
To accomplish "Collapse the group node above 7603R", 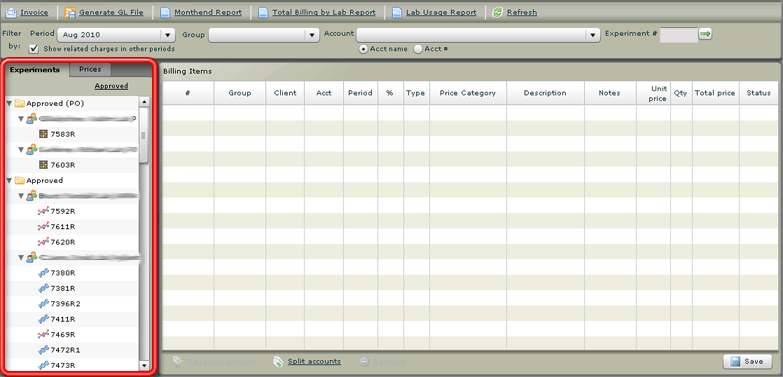I will click(21, 149).
